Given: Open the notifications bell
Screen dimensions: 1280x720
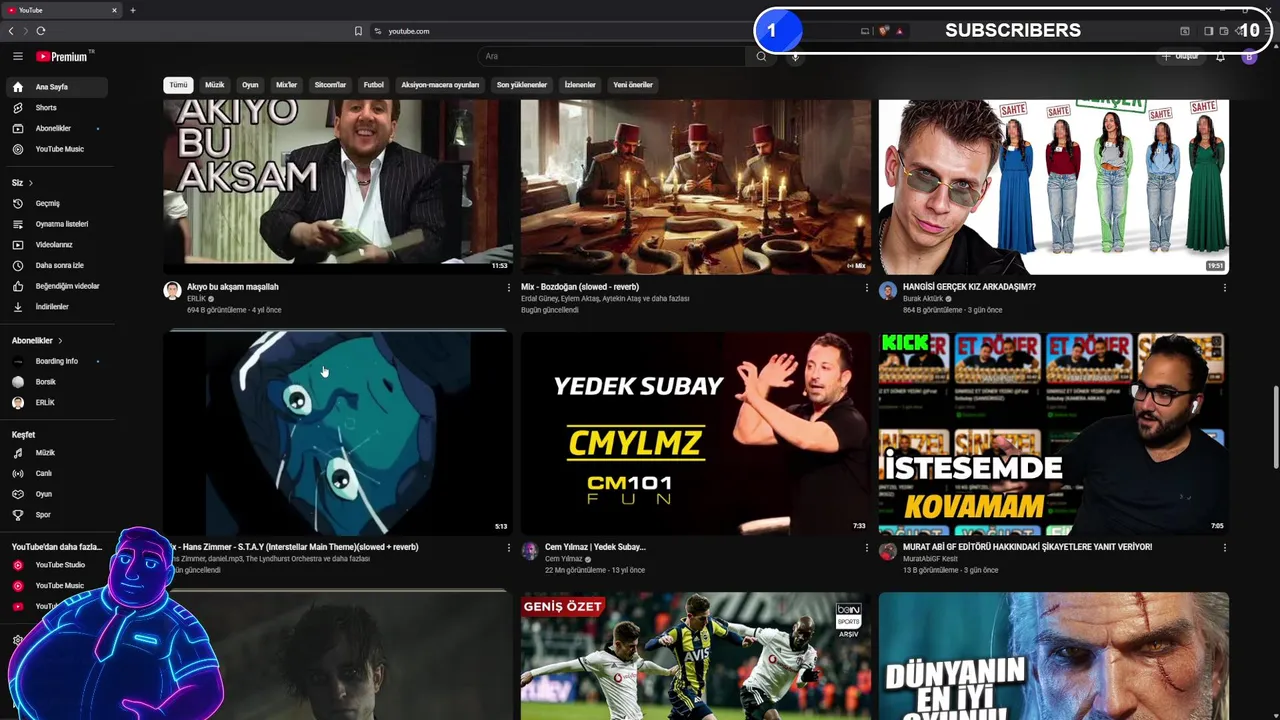Looking at the screenshot, I should [x=1220, y=57].
